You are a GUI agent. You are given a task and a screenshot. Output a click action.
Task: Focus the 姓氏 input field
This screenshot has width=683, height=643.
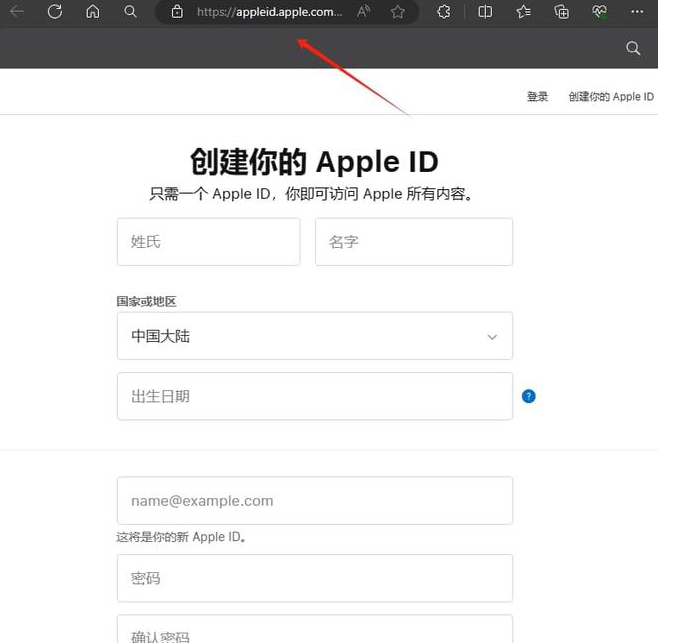209,242
